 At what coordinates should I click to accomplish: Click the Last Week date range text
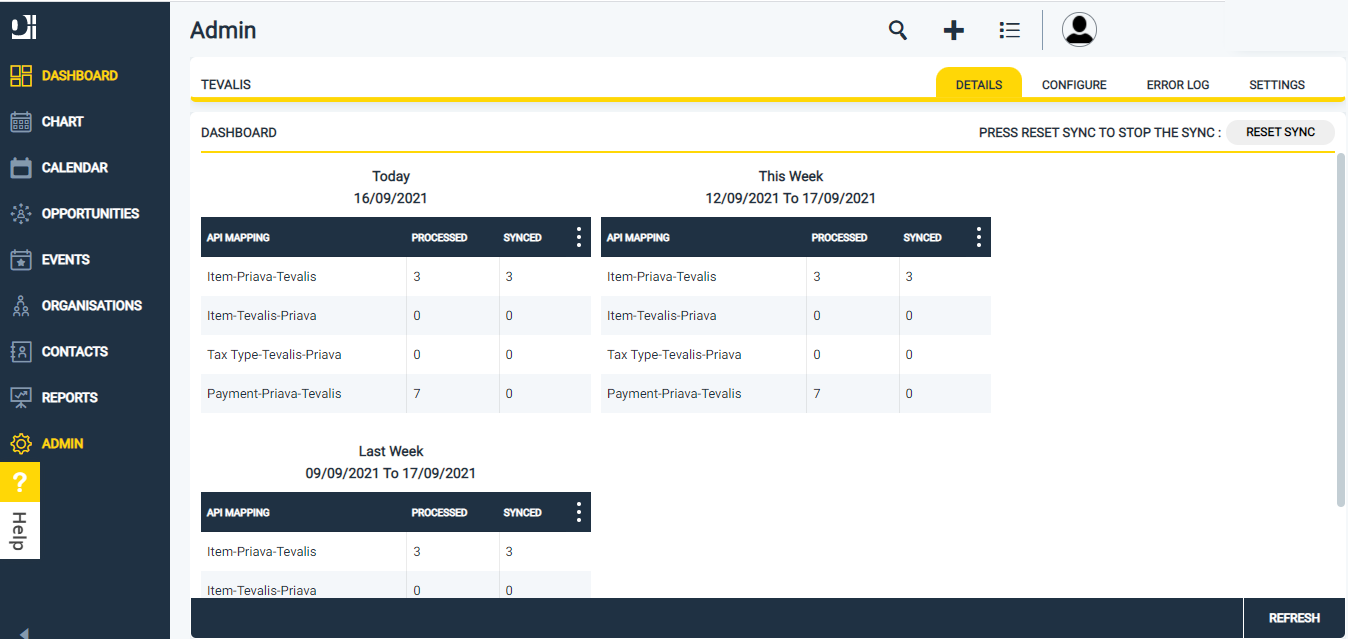click(390, 473)
